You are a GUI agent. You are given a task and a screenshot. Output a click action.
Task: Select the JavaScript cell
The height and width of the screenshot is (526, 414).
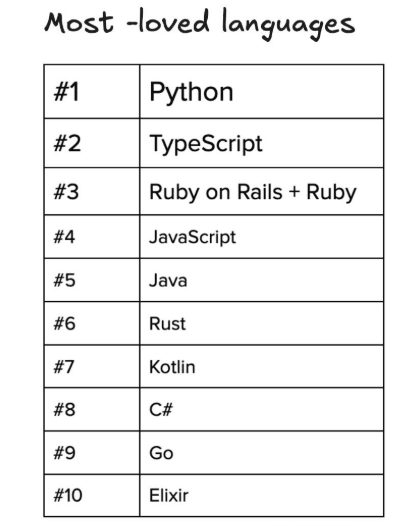tap(262, 237)
